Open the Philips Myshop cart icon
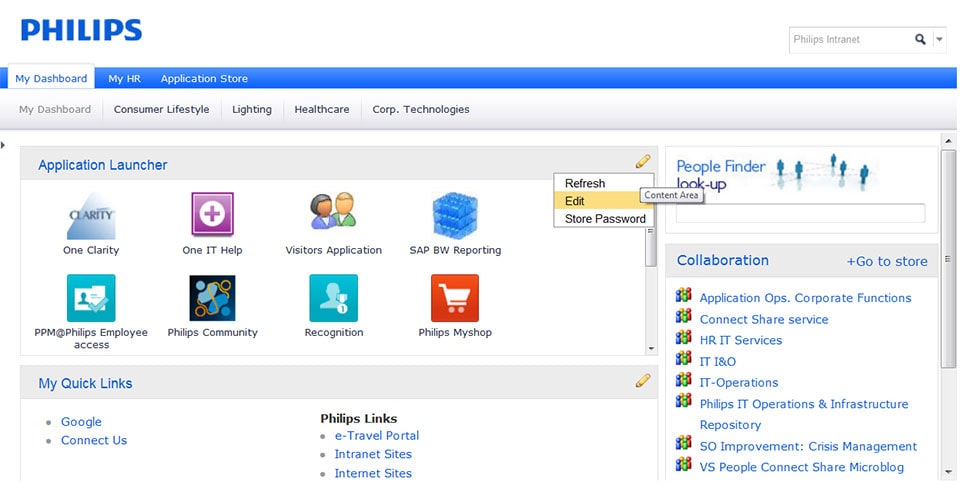 pos(454,298)
